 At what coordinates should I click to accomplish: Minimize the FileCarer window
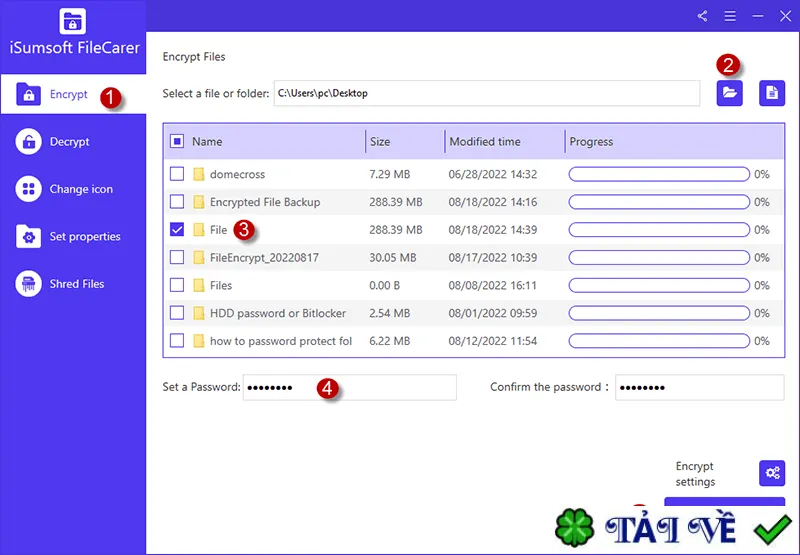tap(758, 16)
